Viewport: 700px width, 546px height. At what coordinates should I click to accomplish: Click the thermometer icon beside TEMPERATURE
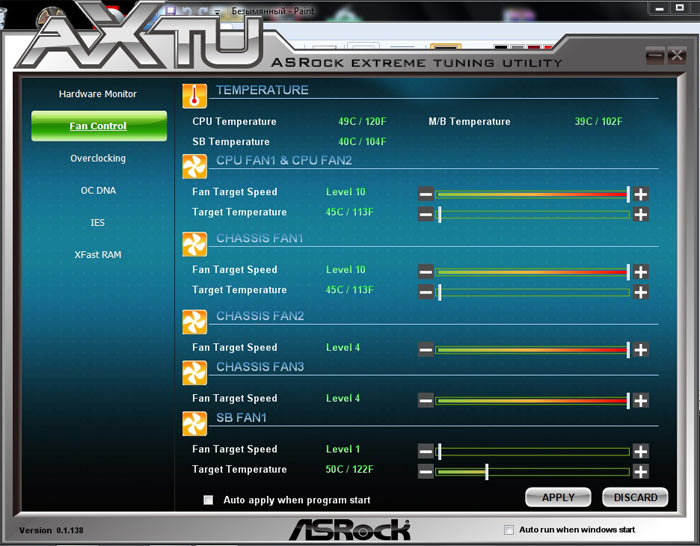point(194,95)
